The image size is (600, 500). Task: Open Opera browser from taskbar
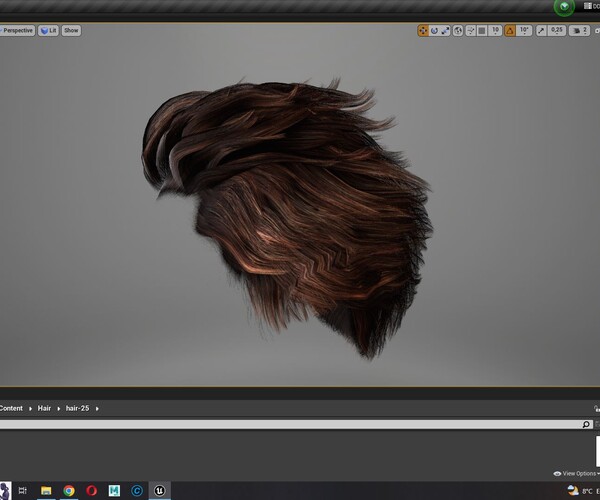(x=91, y=490)
